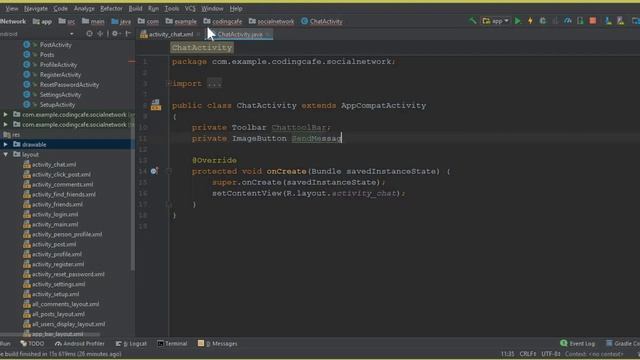
Task: Expand the first com.example.codingcafe.socialnetwork package
Action: coord(5,115)
